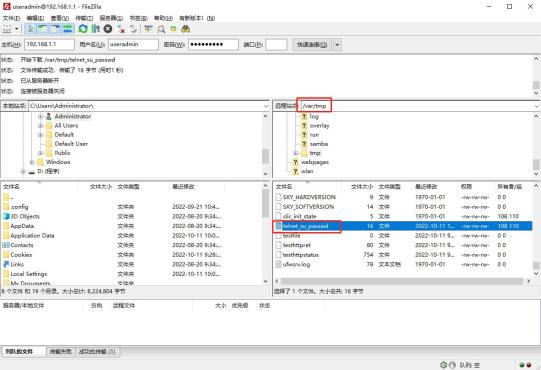Select the 3D Objects local folder

[25, 216]
